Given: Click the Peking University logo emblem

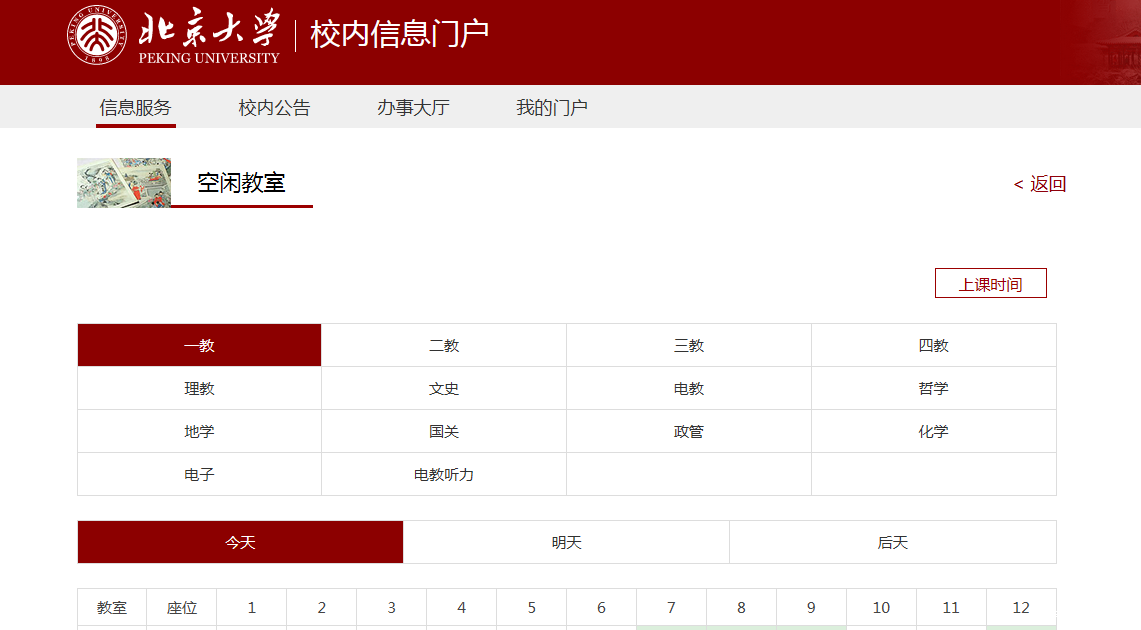Looking at the screenshot, I should [98, 36].
